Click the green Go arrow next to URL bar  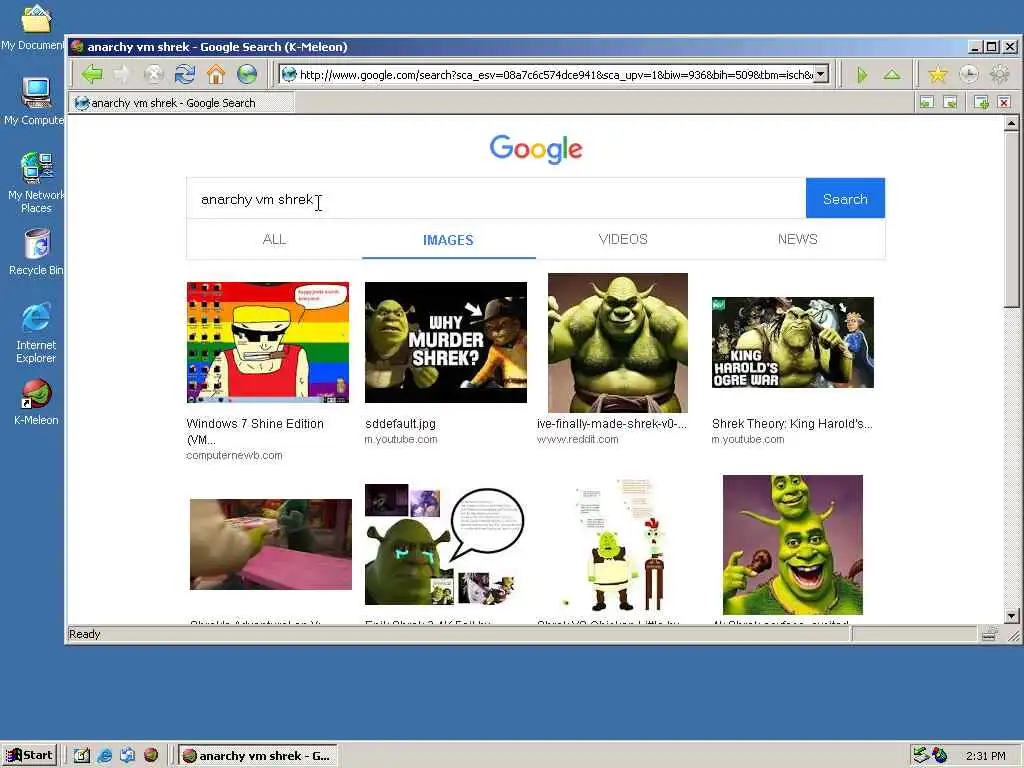[861, 75]
